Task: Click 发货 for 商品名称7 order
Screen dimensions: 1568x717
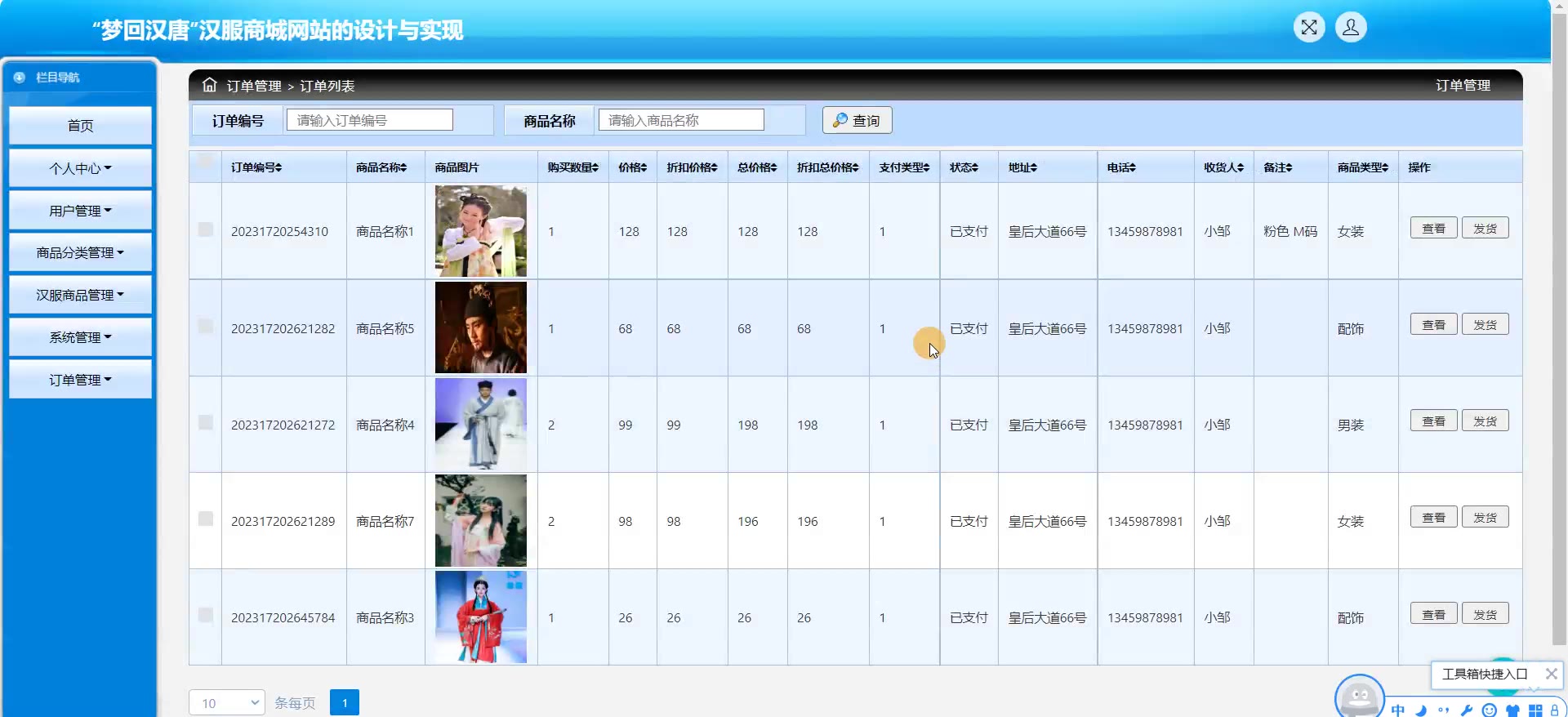Action: (x=1485, y=517)
